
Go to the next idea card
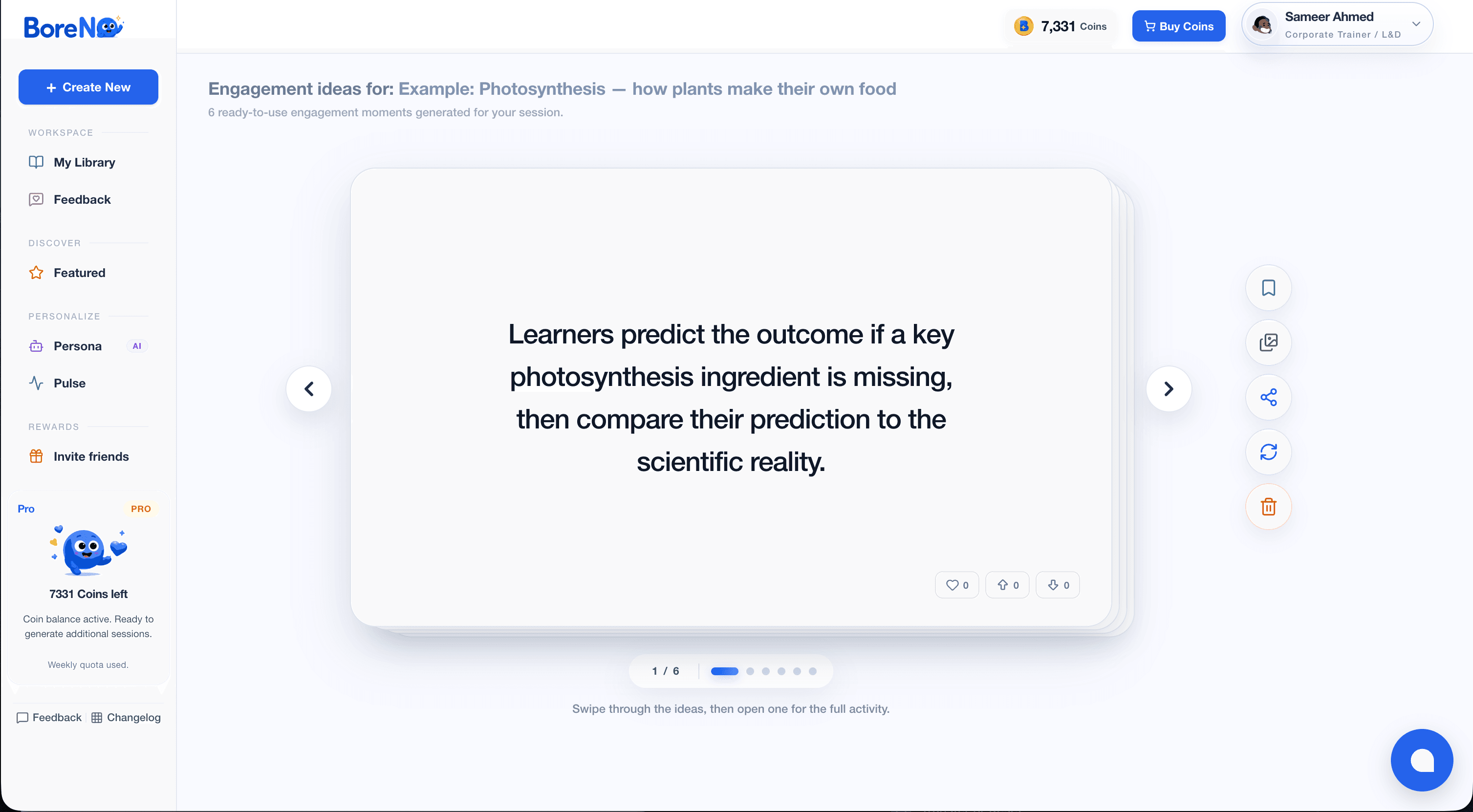click(1169, 389)
